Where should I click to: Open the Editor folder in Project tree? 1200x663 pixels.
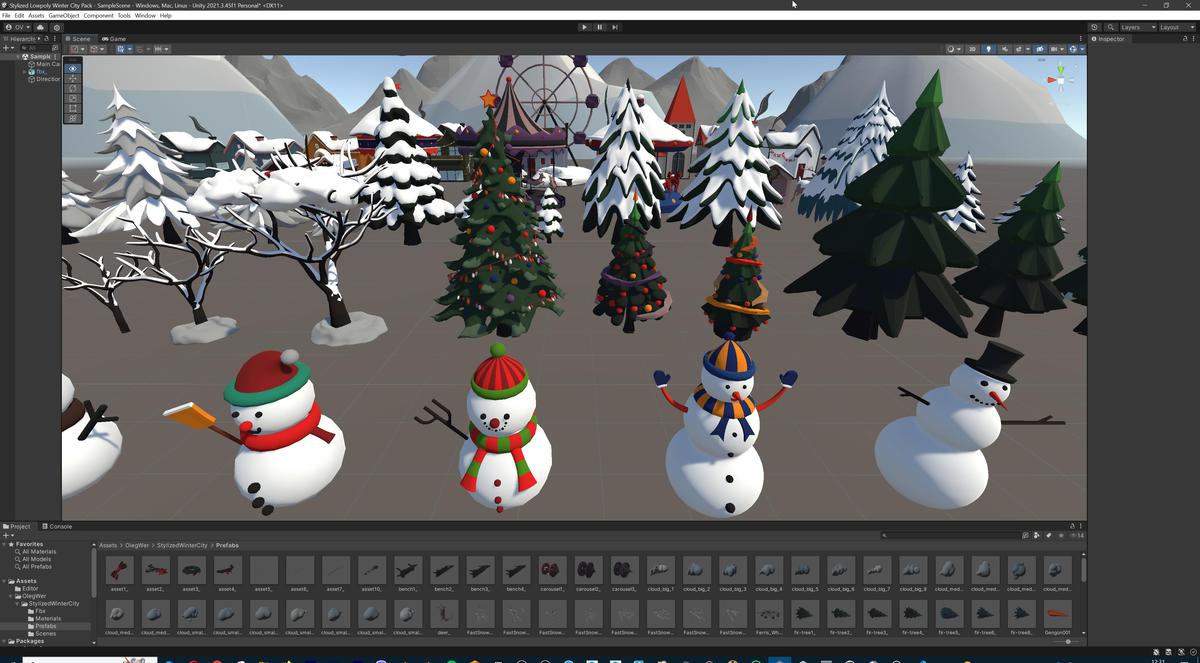click(x=31, y=589)
